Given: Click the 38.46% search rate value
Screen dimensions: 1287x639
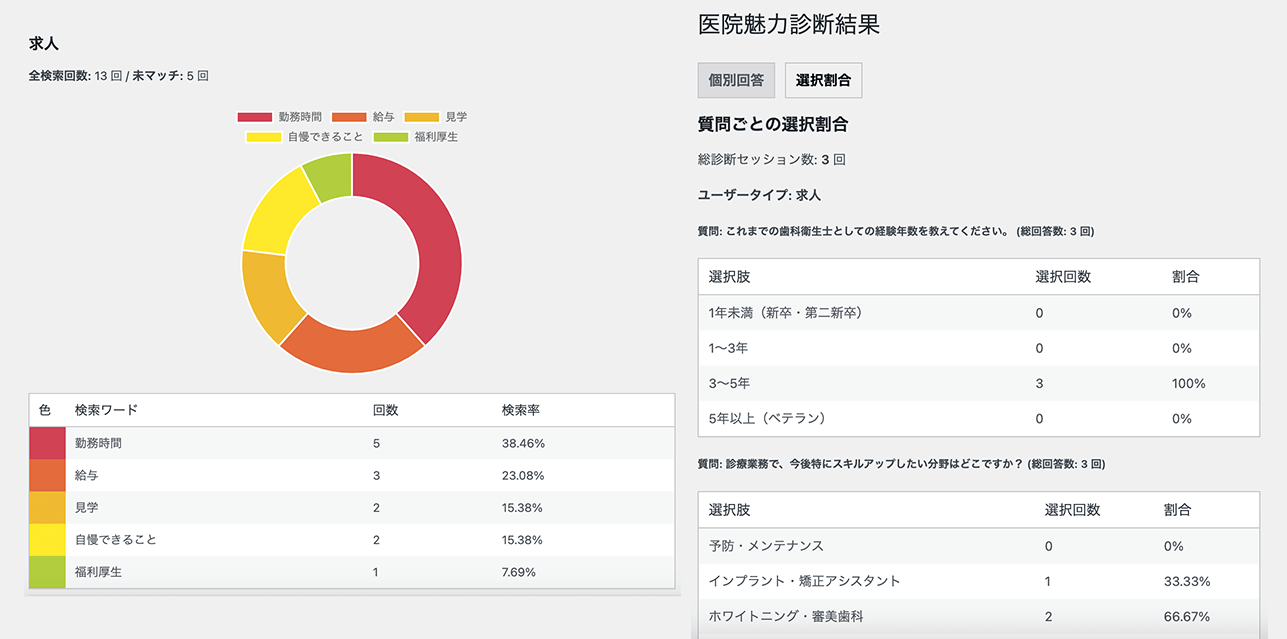Looking at the screenshot, I should tap(523, 443).
